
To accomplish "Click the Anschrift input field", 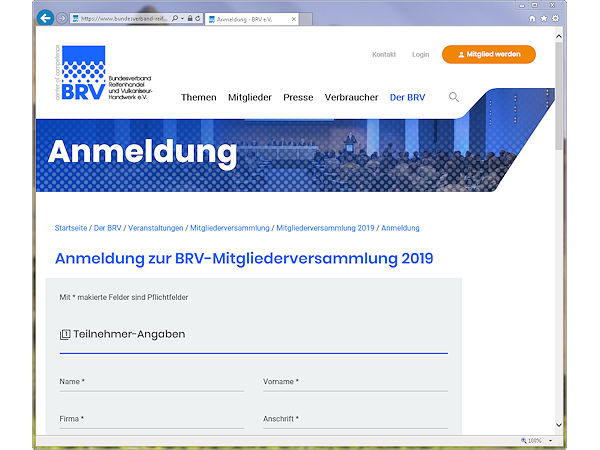I will click(355, 419).
